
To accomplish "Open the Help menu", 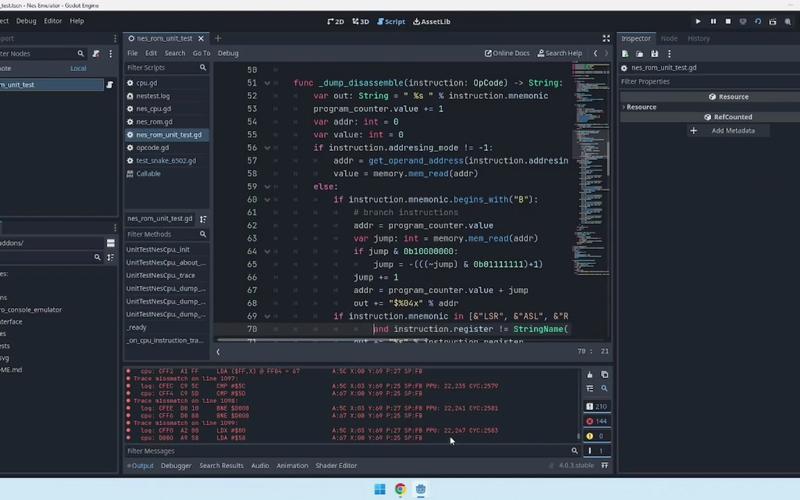I will click(77, 21).
